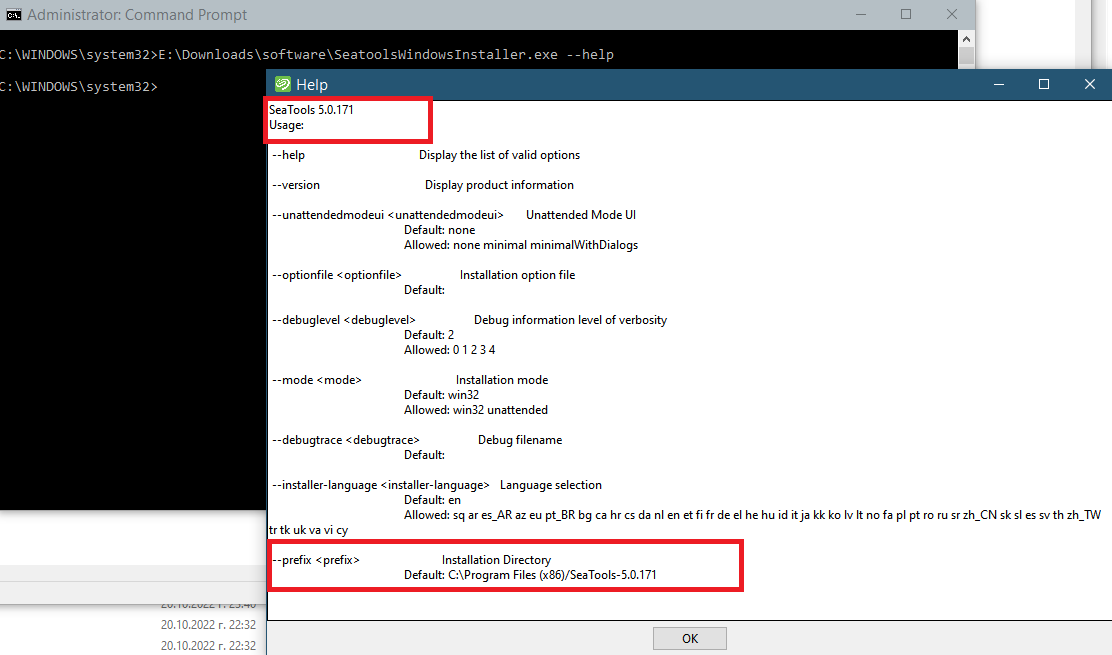
Task: Click 'Debug filename' description
Action: click(x=520, y=440)
